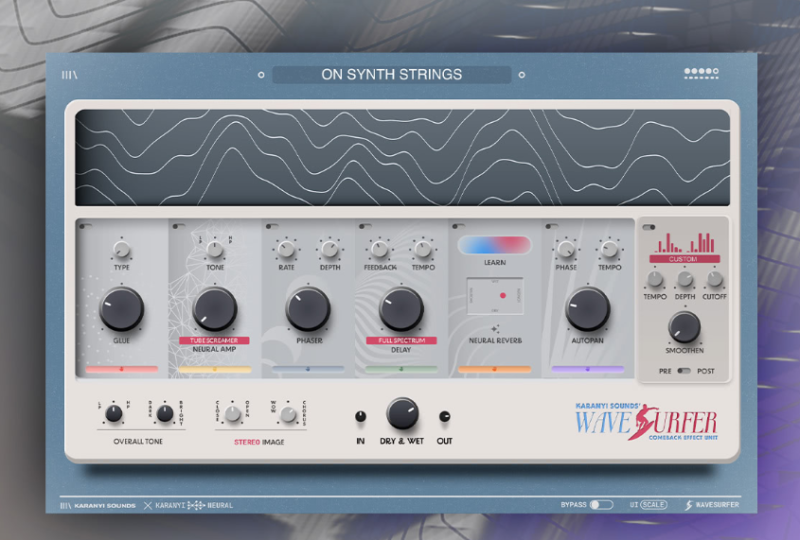This screenshot has width=800, height=540.
Task: Click the Karanyi Neural logo in footer
Action: 189,505
